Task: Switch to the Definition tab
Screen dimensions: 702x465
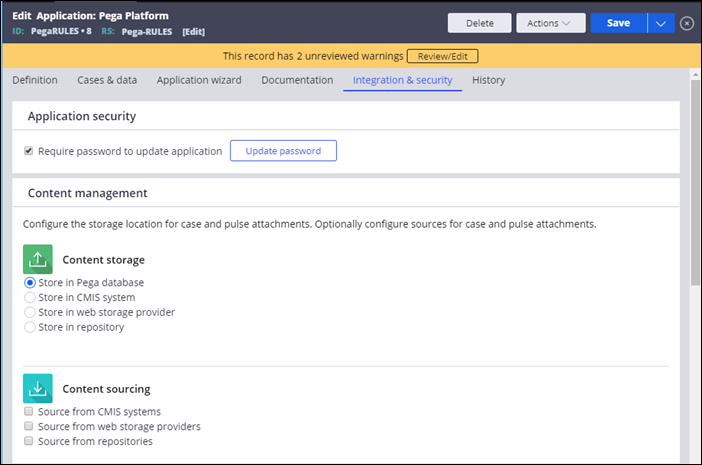Action: coord(35,80)
